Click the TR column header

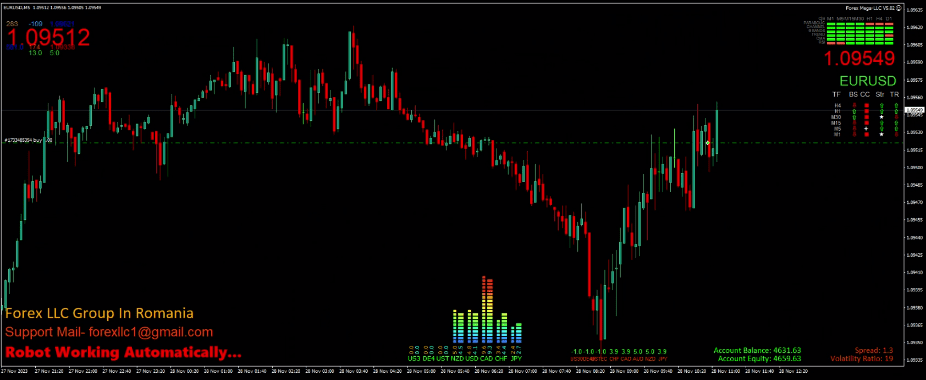click(x=895, y=94)
